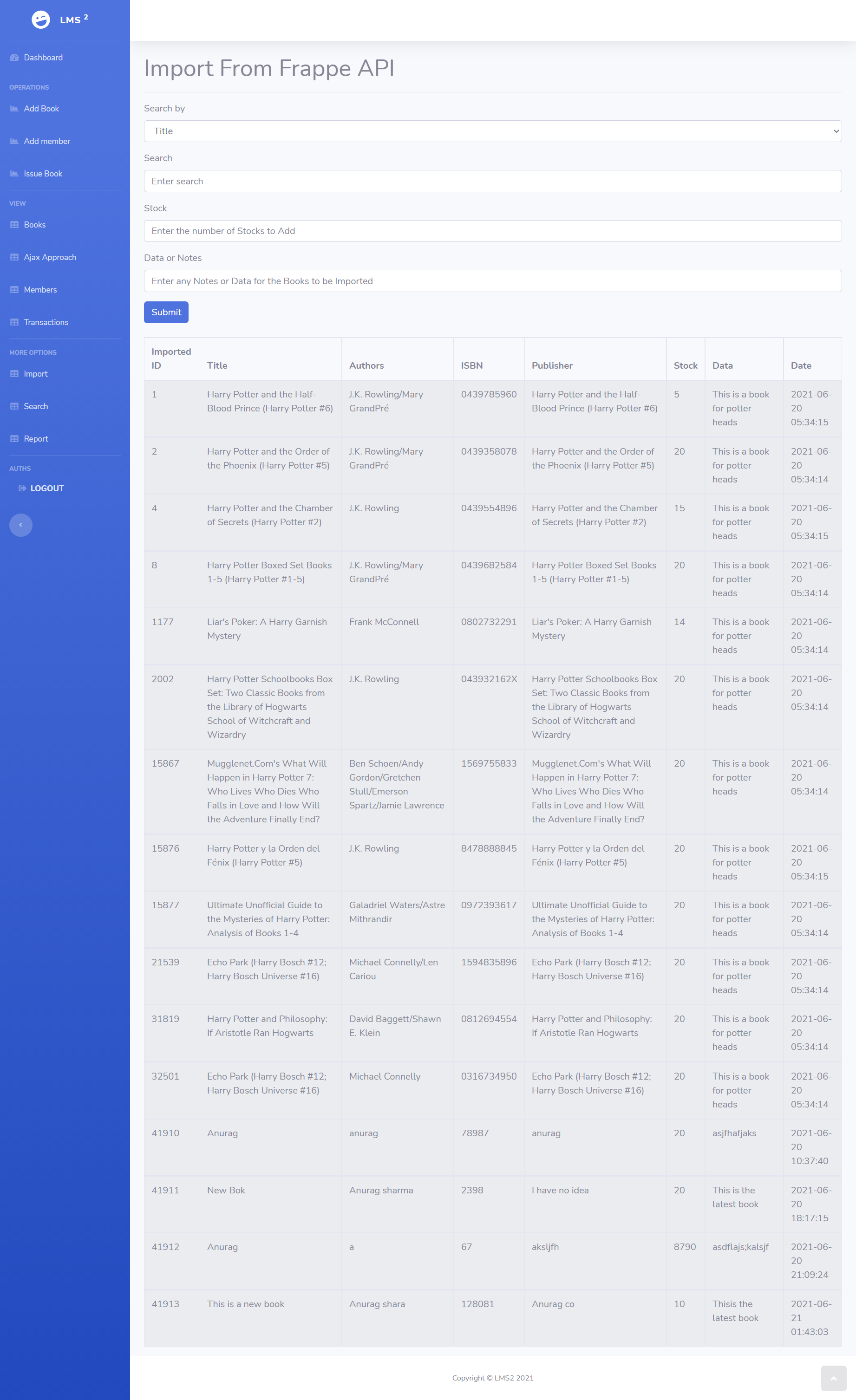Open the Ajax Approach view
The height and width of the screenshot is (1400, 856).
[x=14, y=257]
